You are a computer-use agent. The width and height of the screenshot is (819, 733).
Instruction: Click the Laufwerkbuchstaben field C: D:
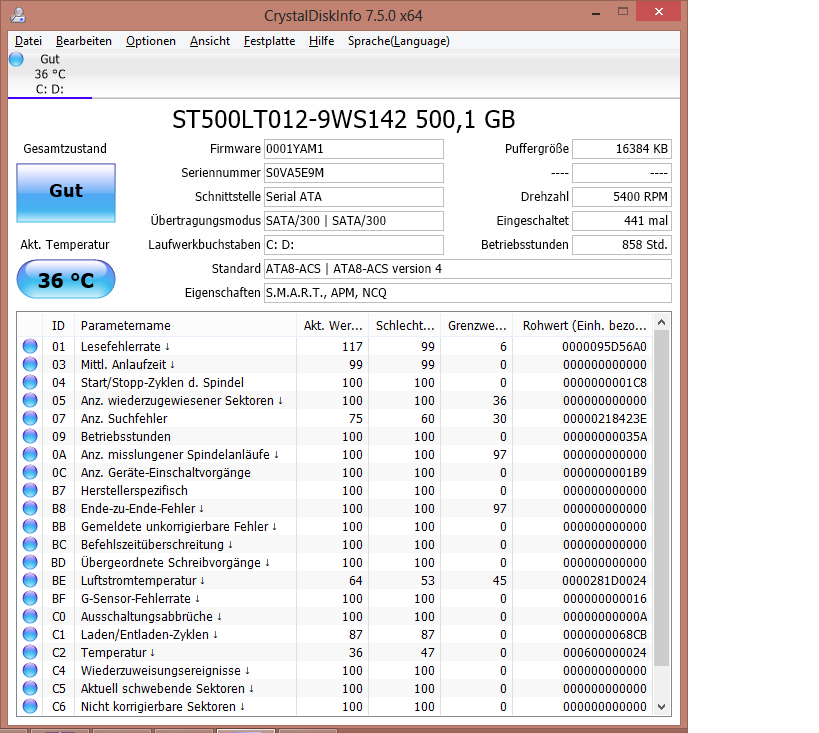(354, 245)
